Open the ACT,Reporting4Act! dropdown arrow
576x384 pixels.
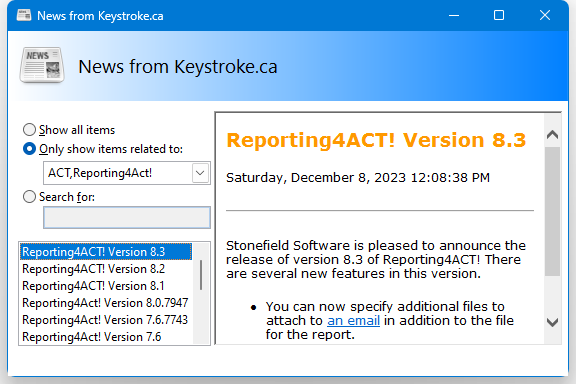pos(200,173)
